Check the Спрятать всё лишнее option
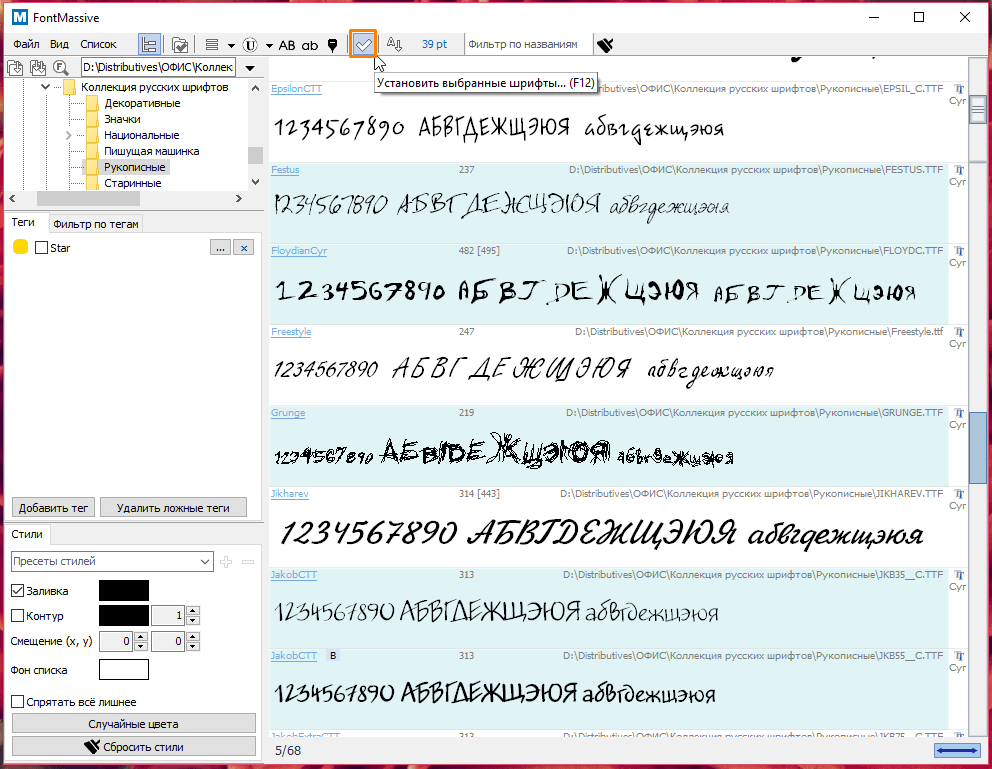Viewport: 992px width, 769px height. [17, 702]
